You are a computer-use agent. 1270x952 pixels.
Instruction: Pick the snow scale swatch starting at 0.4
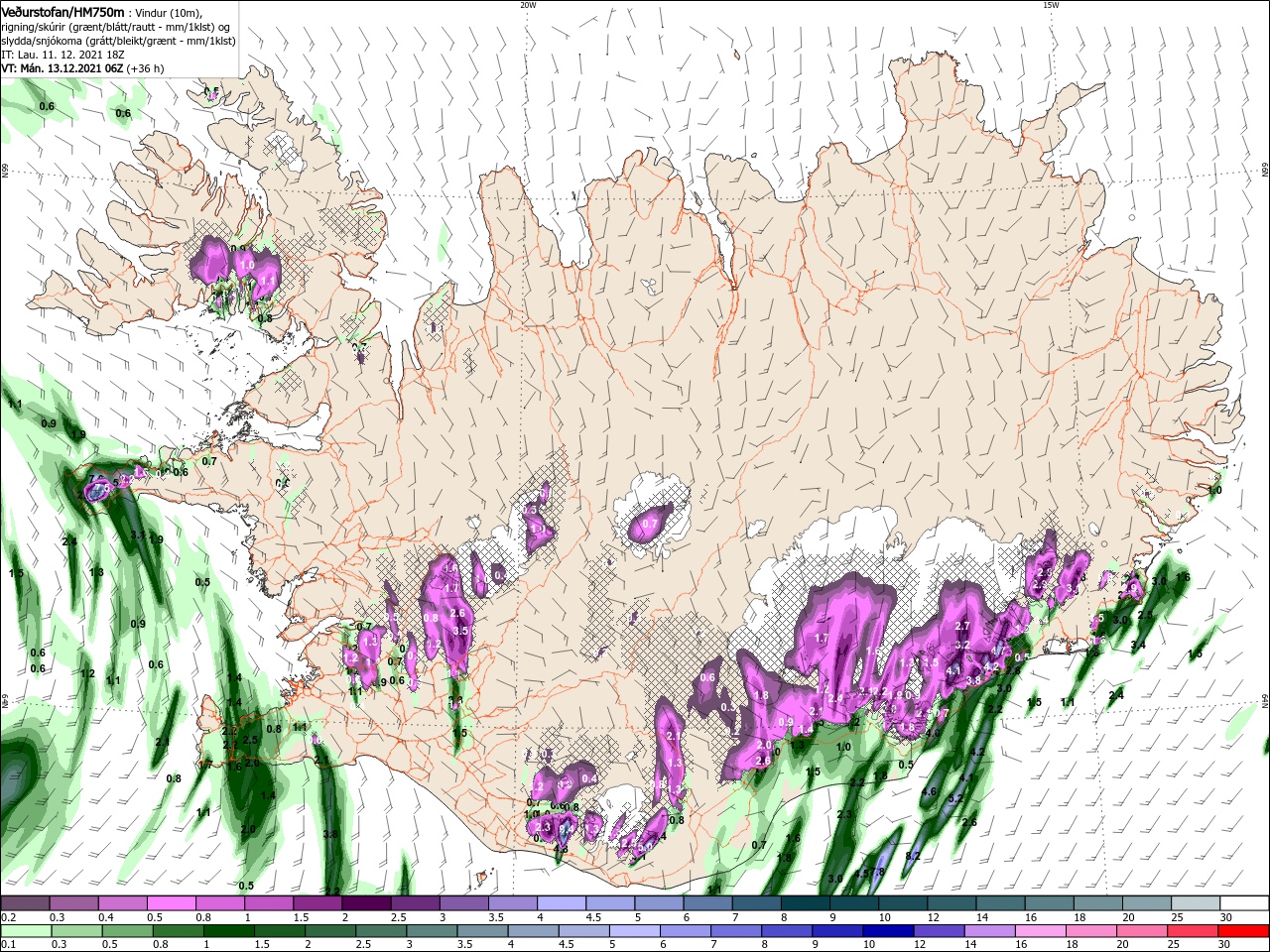click(x=122, y=903)
